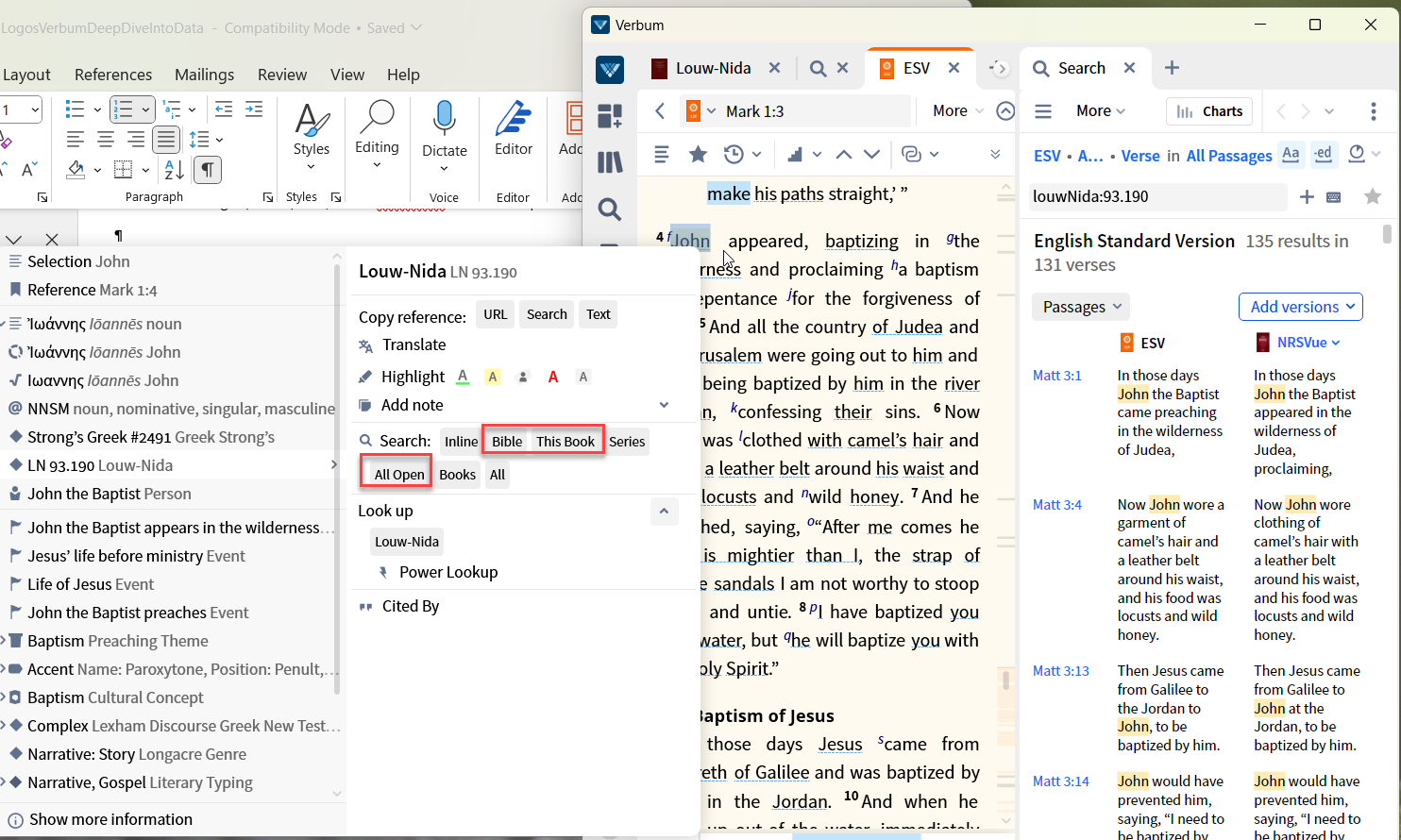Toggle justify alignment in Word
Screen dimensions: 1401x840
click(166, 140)
